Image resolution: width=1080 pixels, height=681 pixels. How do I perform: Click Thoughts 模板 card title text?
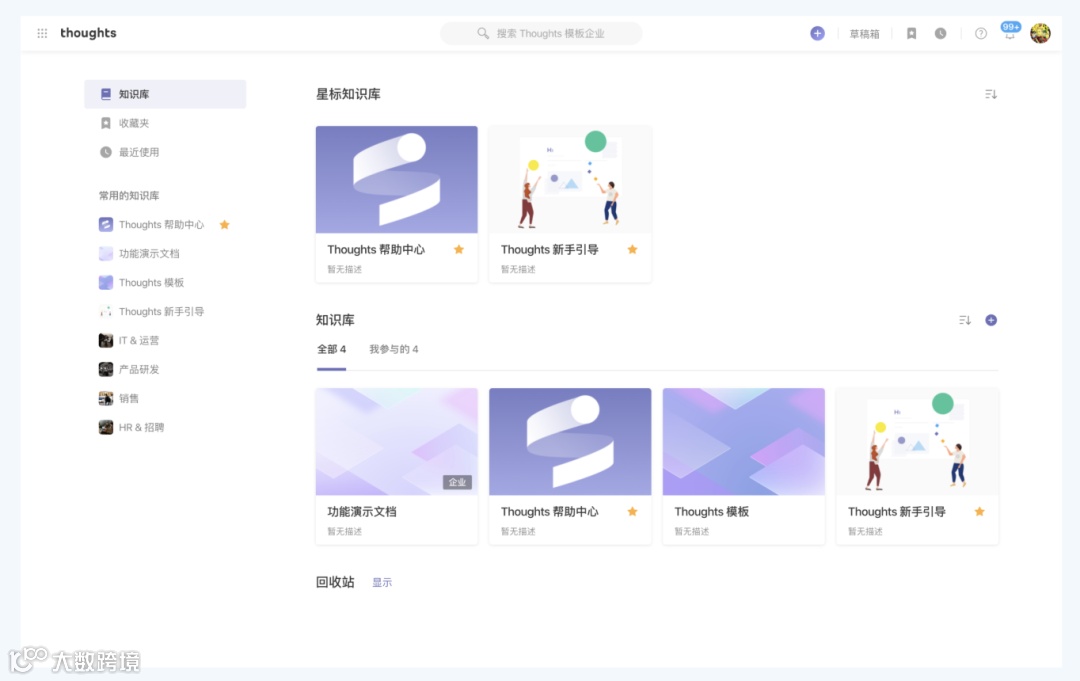(x=712, y=512)
